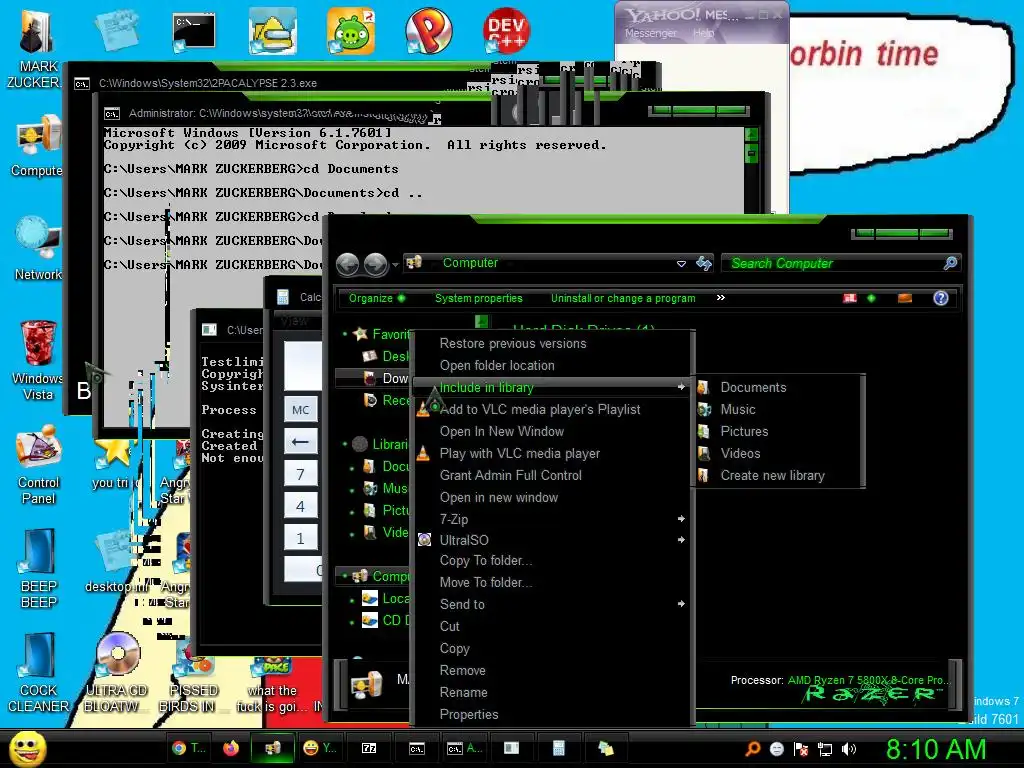The height and width of the screenshot is (768, 1024).
Task: Launch the Bad Piggies desktop shortcut
Action: pyautogui.click(x=351, y=31)
